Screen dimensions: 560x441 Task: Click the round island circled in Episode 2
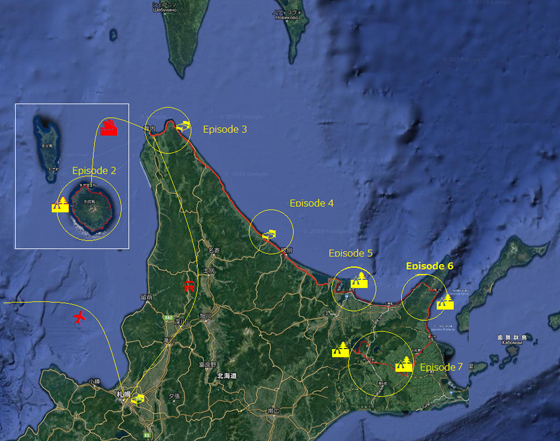pyautogui.click(x=91, y=209)
